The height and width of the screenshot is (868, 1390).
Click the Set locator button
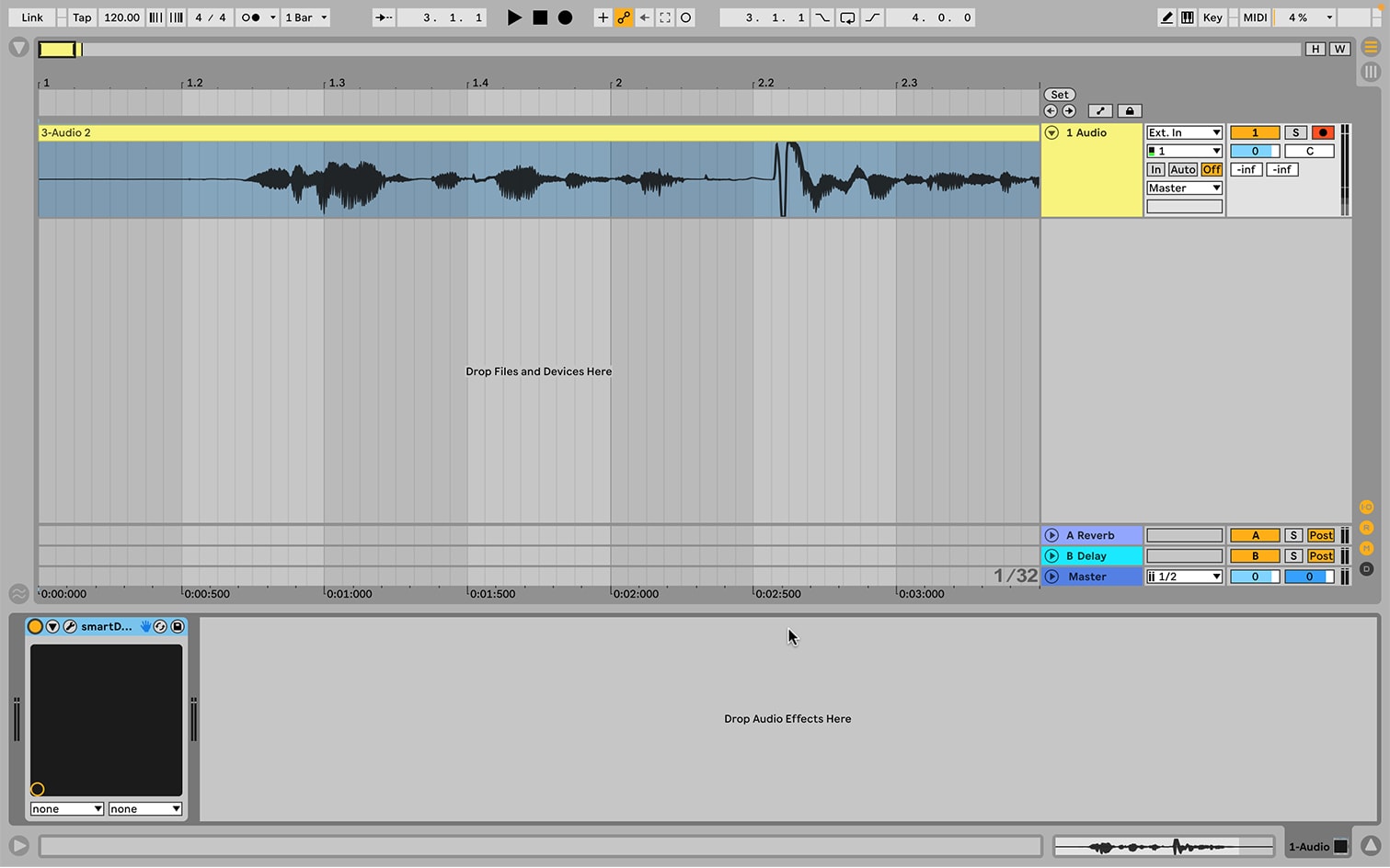click(1060, 95)
